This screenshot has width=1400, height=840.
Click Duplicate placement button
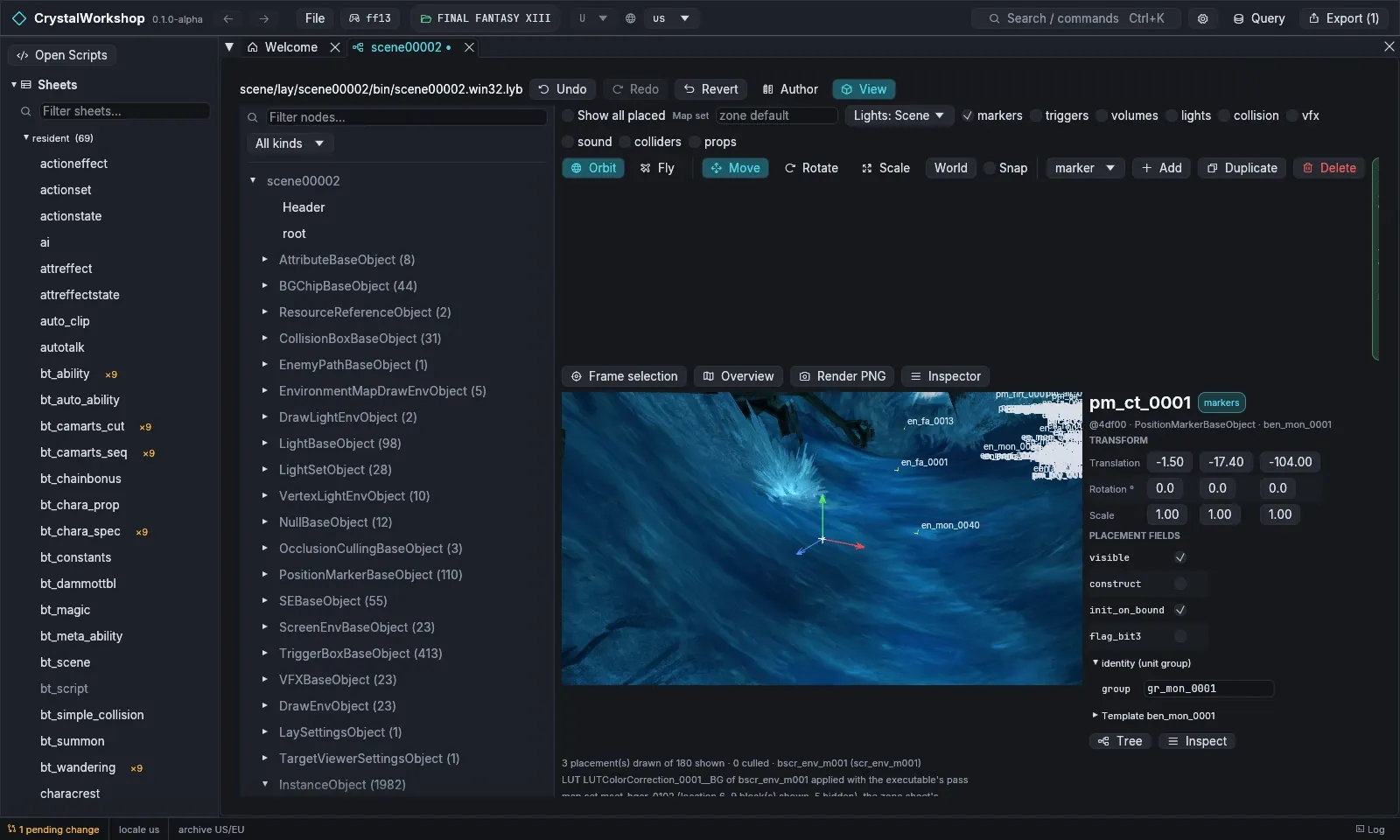(x=1242, y=168)
